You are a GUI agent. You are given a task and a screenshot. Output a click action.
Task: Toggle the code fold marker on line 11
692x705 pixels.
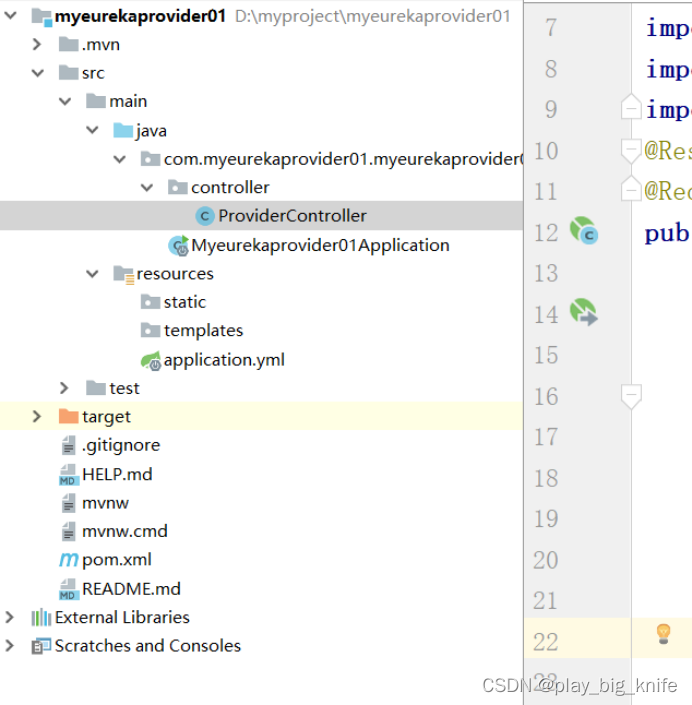click(x=631, y=189)
